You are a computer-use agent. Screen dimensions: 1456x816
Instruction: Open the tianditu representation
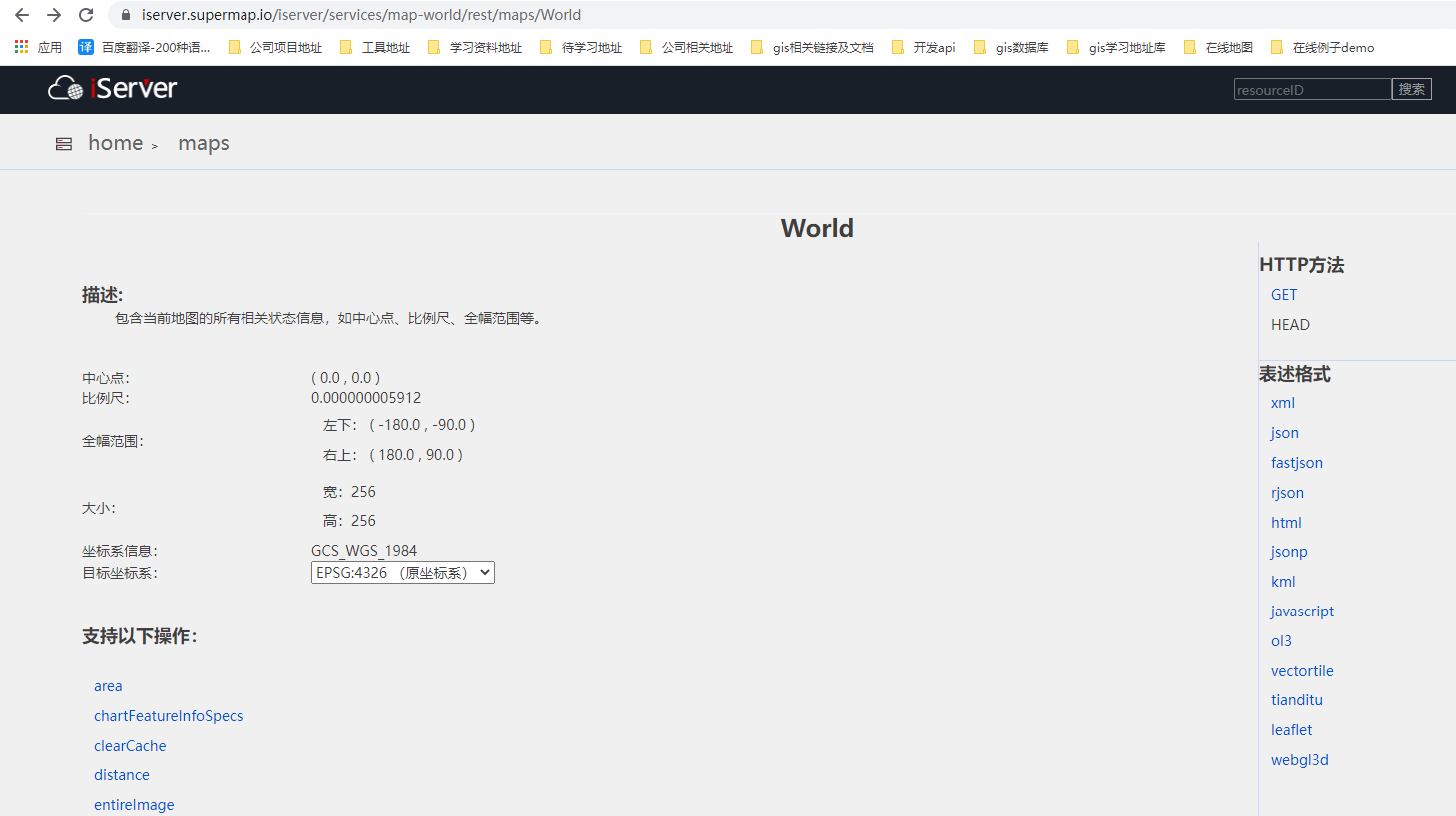1297,700
